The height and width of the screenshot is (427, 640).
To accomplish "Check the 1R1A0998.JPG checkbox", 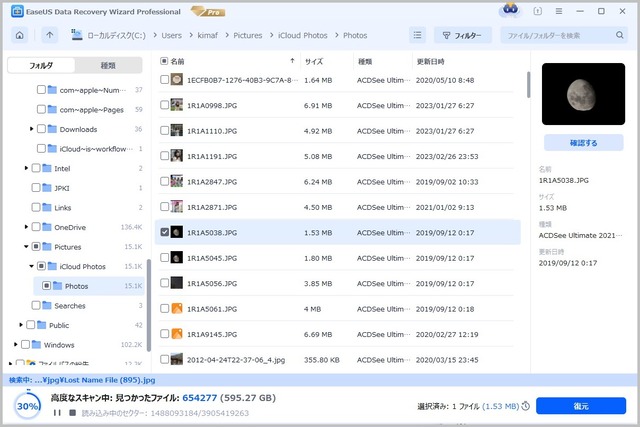I will click(164, 105).
